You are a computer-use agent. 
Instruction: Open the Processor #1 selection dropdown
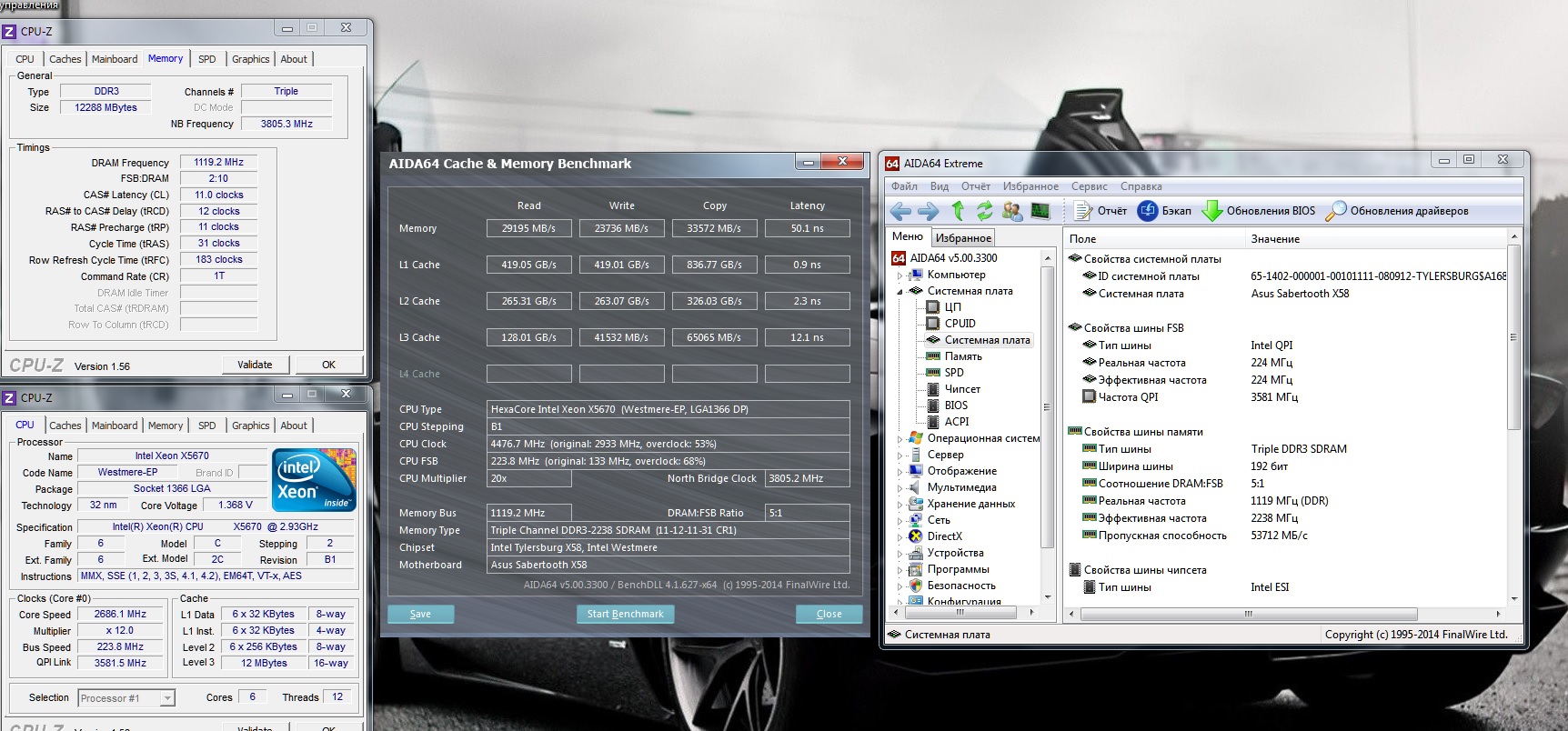pos(167,698)
